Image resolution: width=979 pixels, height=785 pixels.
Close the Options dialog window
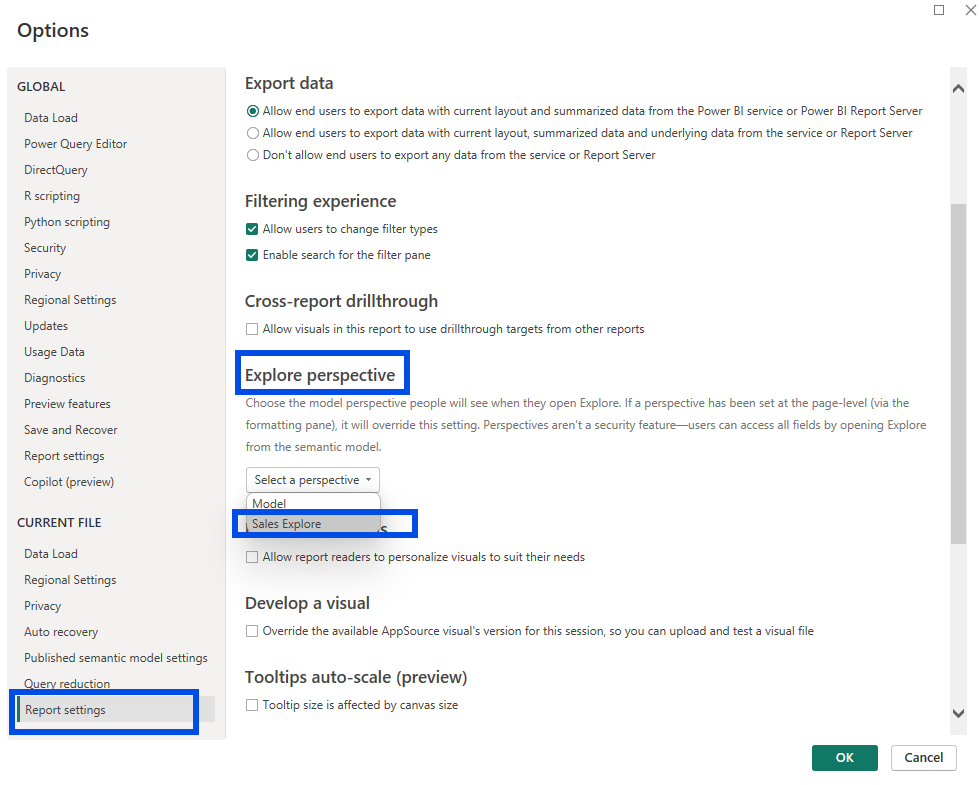[971, 10]
